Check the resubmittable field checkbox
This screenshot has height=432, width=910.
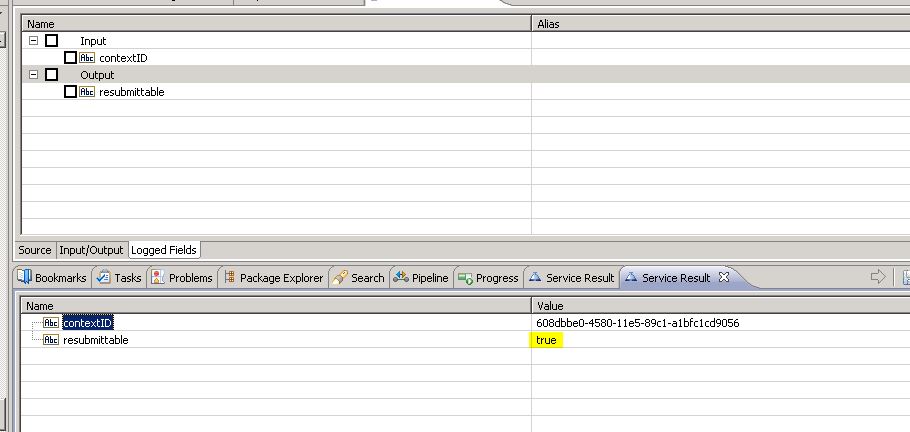click(70, 92)
